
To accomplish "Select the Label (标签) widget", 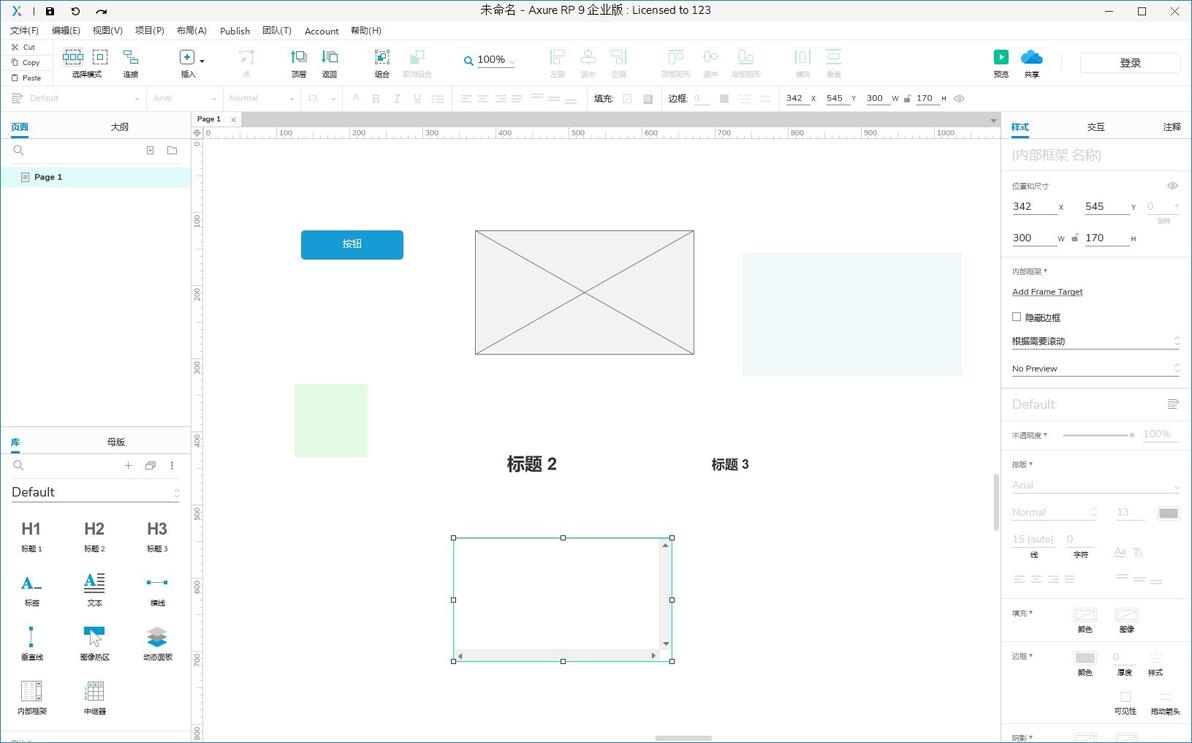I will pos(31,590).
